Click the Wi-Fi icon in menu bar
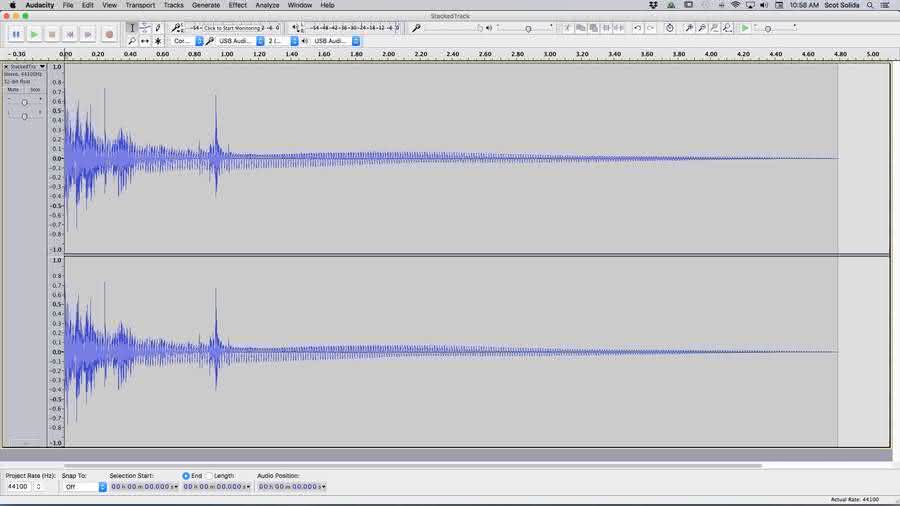Image resolution: width=900 pixels, height=506 pixels. (735, 5)
